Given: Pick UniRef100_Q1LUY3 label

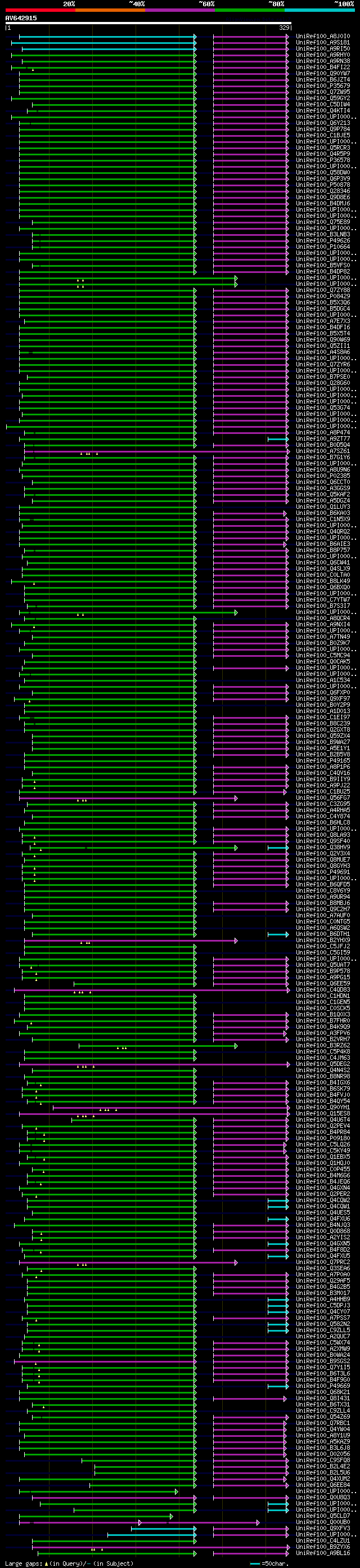Looking at the screenshot, I should coord(323,507).
